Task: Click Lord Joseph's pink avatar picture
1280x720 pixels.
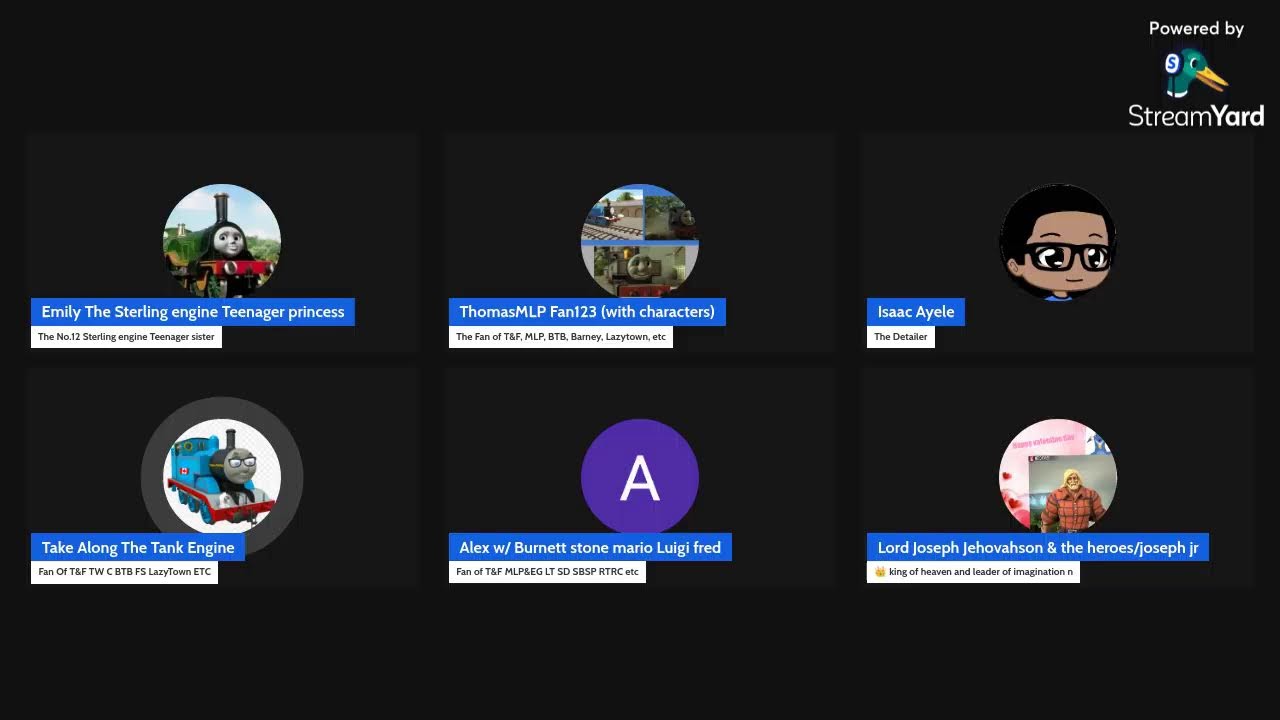Action: coord(1058,477)
